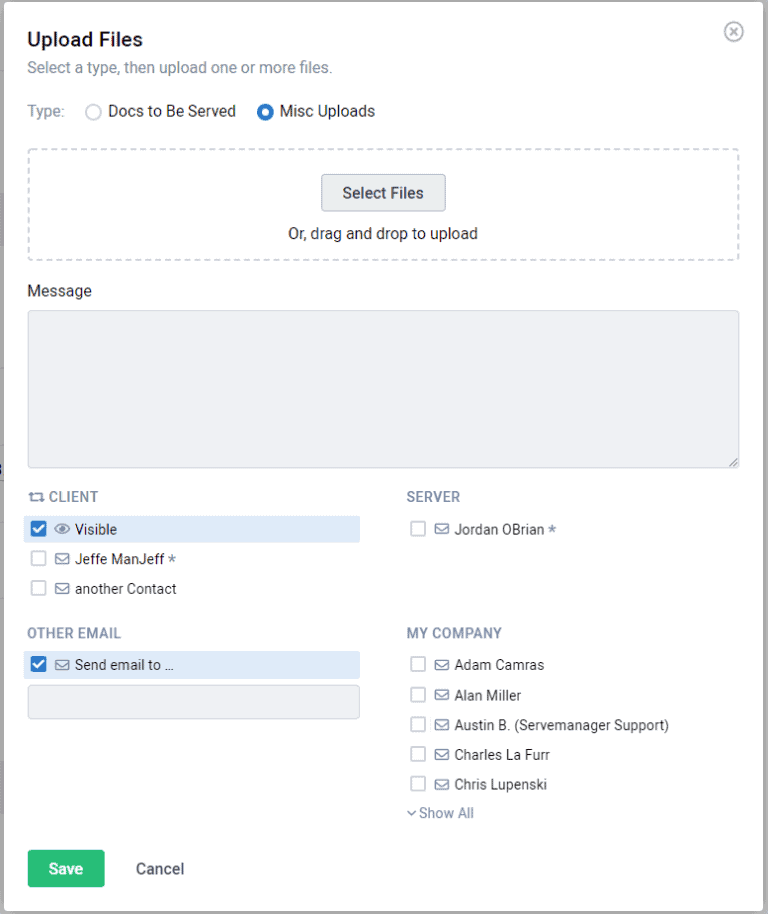This screenshot has height=914, width=768.
Task: Click the Cancel link
Action: click(x=159, y=868)
